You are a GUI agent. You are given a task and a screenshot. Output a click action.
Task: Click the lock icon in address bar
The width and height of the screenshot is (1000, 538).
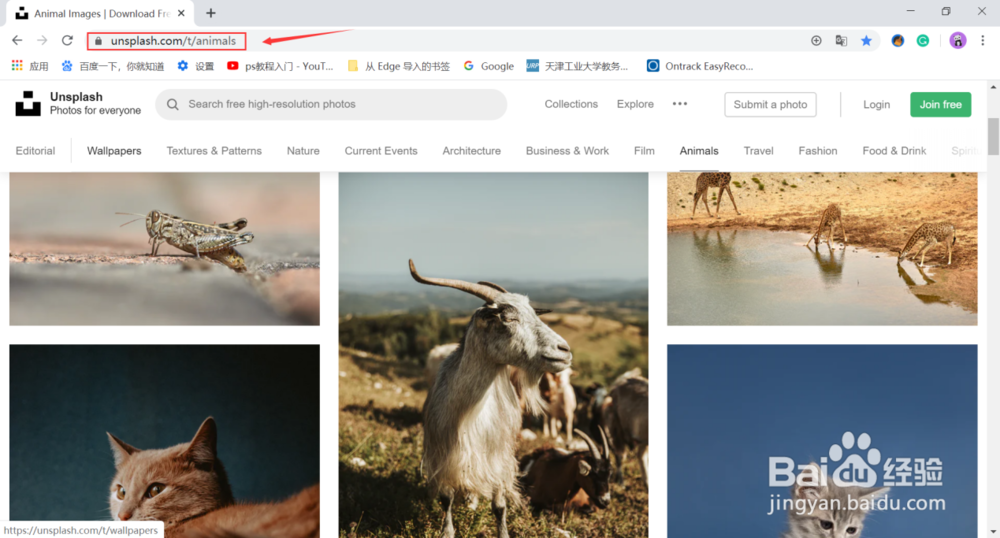98,41
